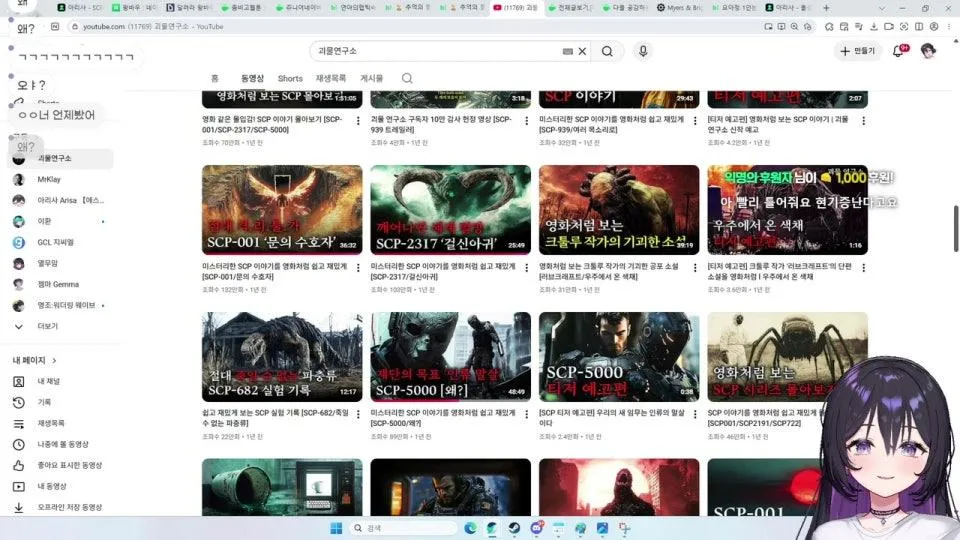Image resolution: width=960 pixels, height=540 pixels.
Task: Click the browser download icon in the toolbar
Action: (874, 27)
